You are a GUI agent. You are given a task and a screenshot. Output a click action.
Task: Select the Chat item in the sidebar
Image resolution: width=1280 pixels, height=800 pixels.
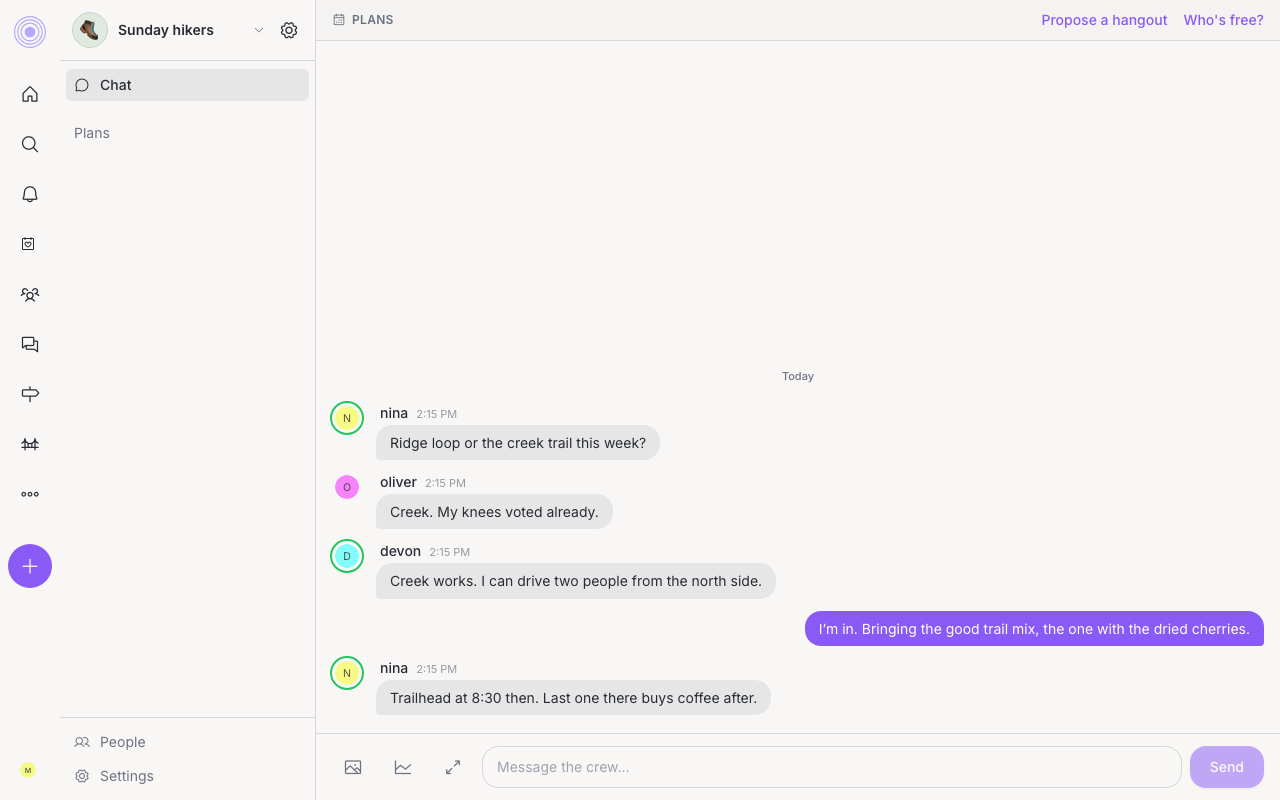187,85
